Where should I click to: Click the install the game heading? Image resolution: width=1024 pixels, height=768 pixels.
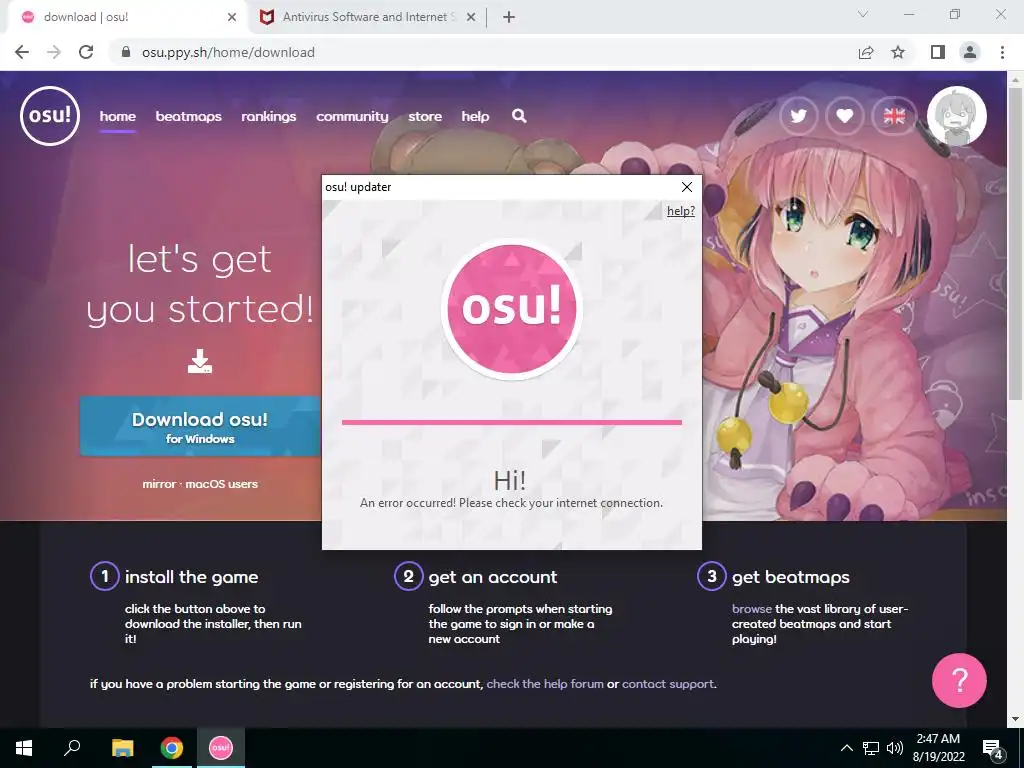(191, 577)
